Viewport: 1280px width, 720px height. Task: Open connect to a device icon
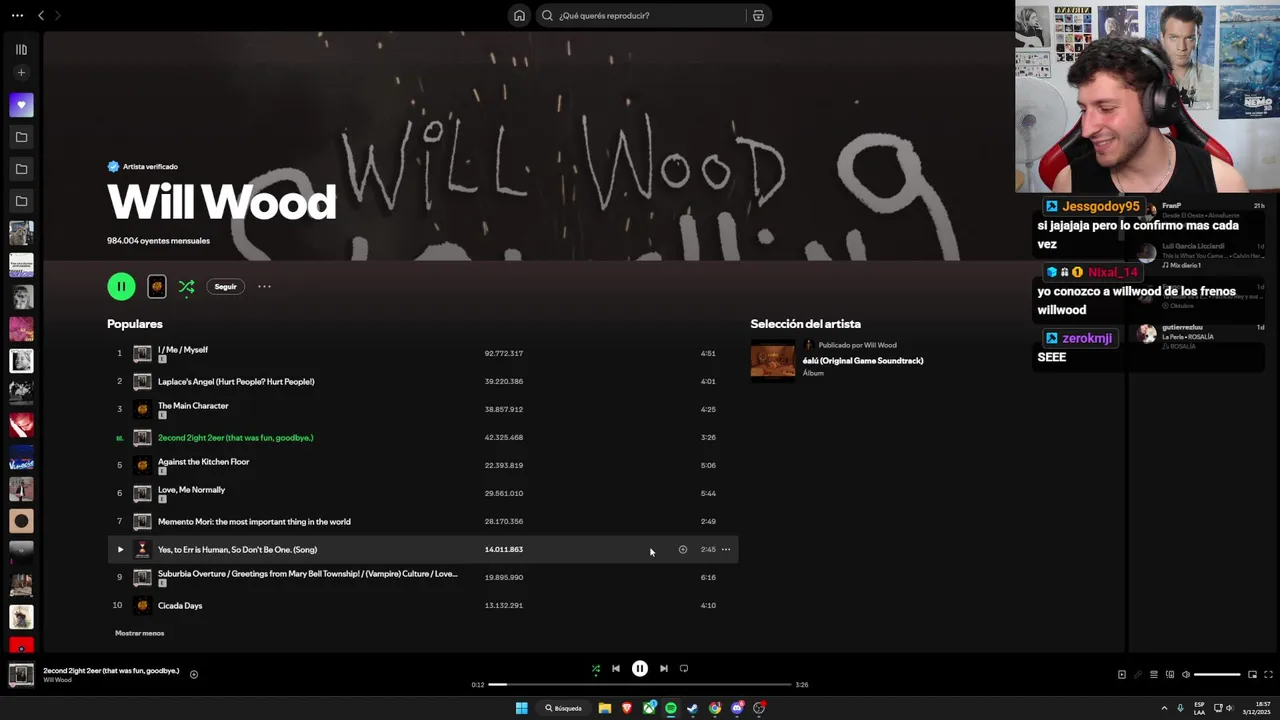point(1170,674)
